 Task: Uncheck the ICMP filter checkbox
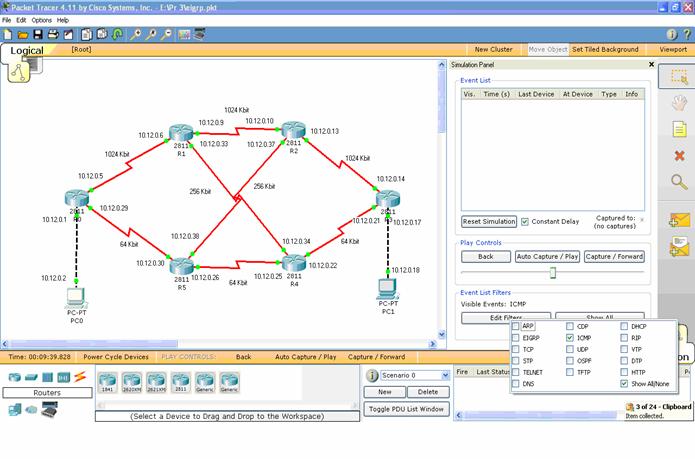pyautogui.click(x=570, y=338)
